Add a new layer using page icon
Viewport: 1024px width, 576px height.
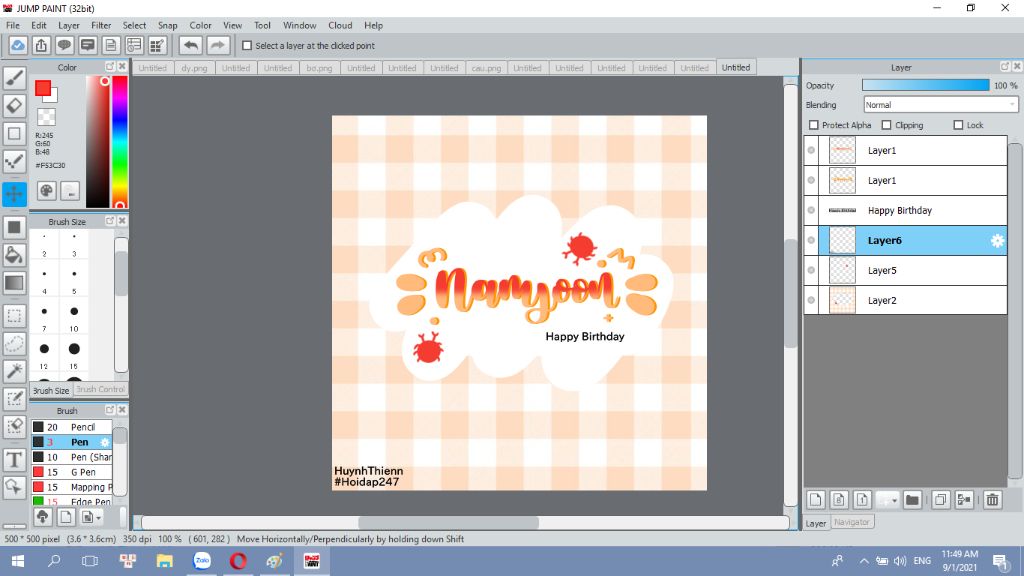[x=816, y=500]
